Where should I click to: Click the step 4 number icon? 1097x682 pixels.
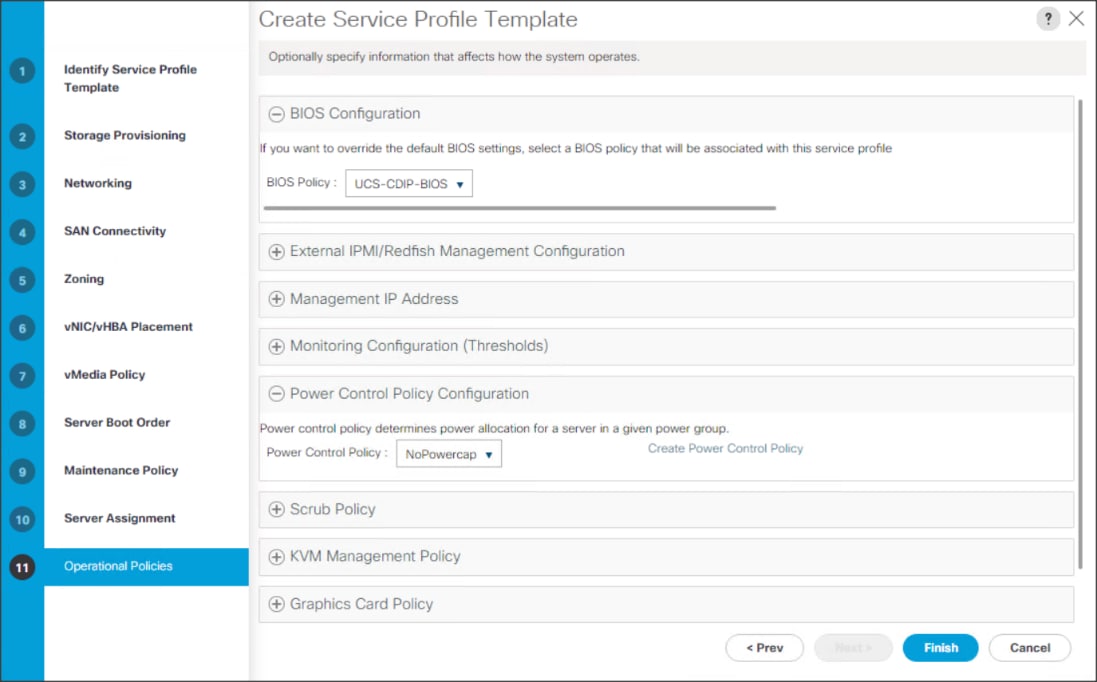click(22, 232)
